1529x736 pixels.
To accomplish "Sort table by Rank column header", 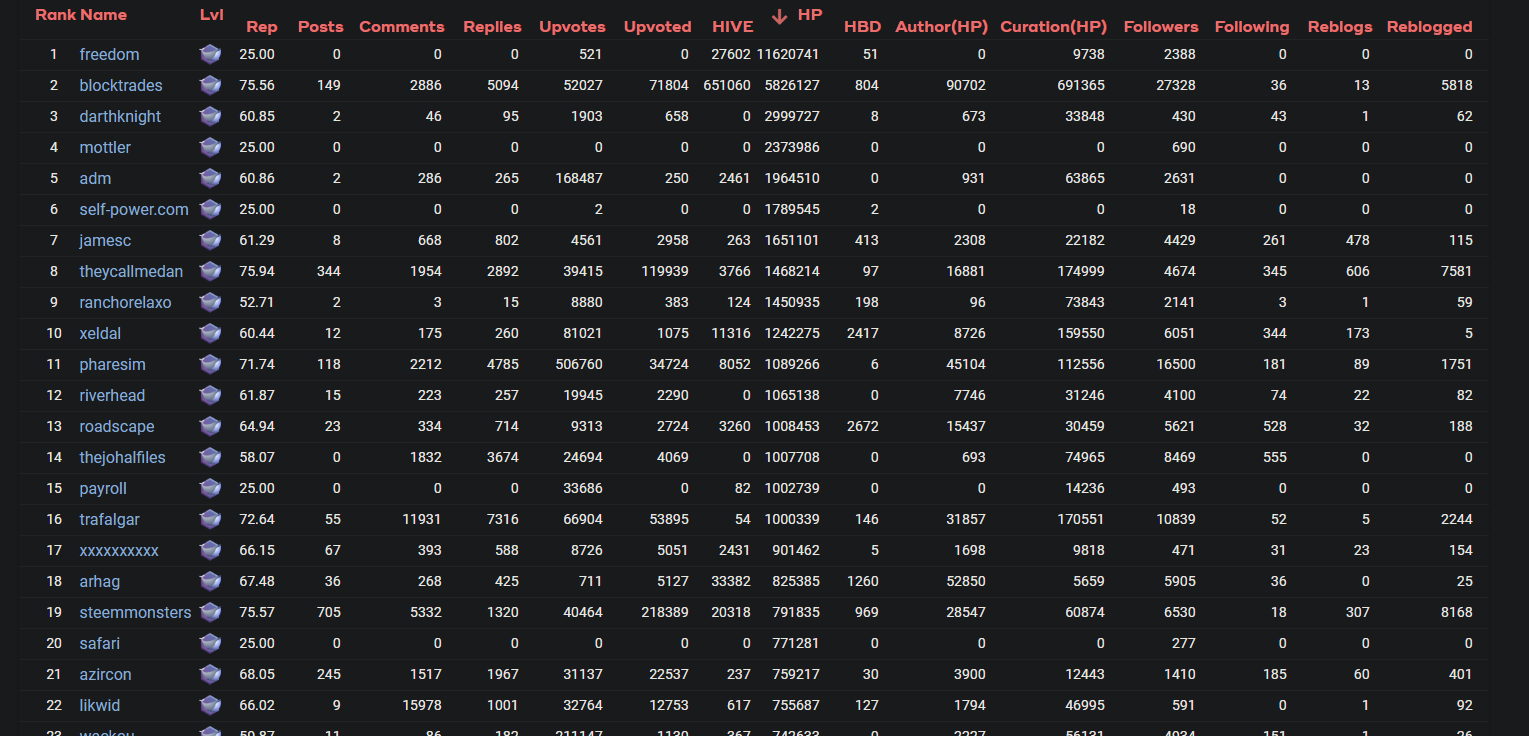I will (55, 15).
